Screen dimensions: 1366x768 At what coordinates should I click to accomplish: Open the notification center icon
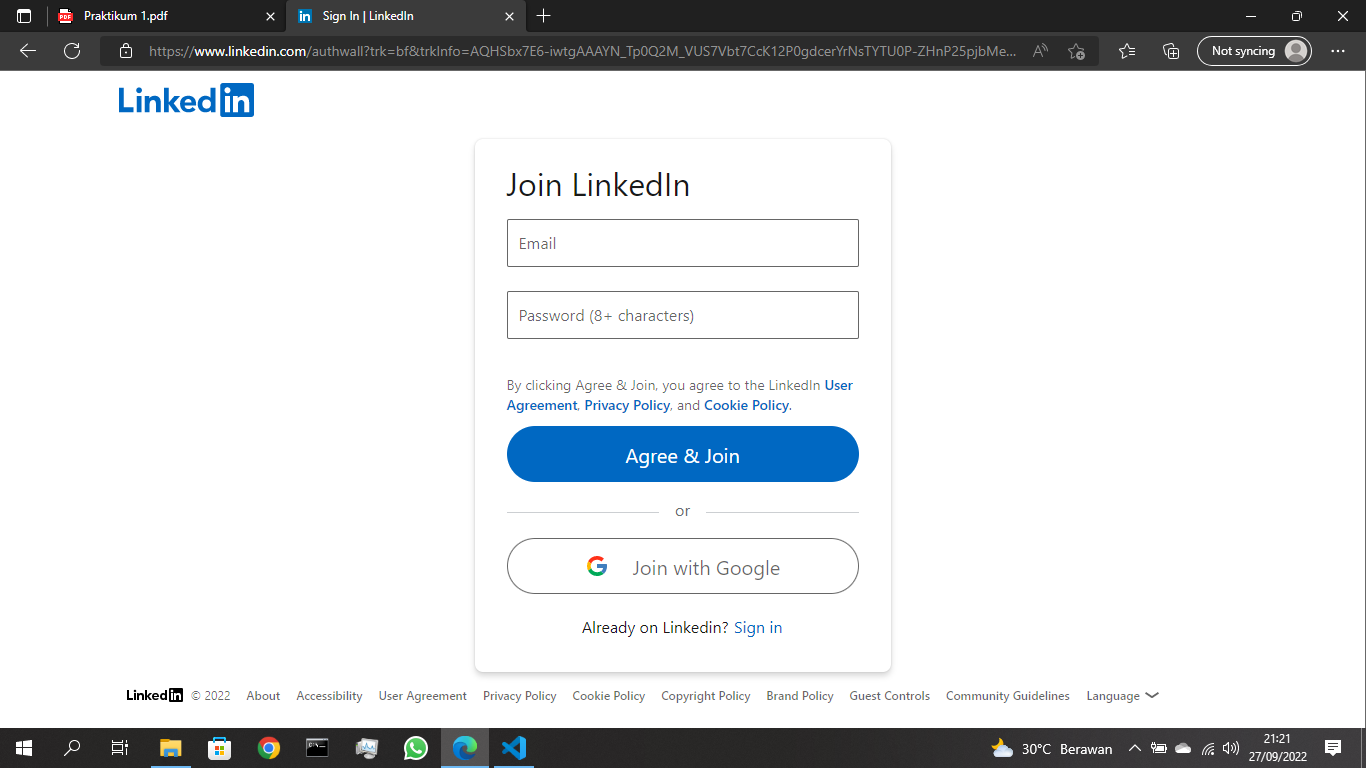click(1332, 748)
